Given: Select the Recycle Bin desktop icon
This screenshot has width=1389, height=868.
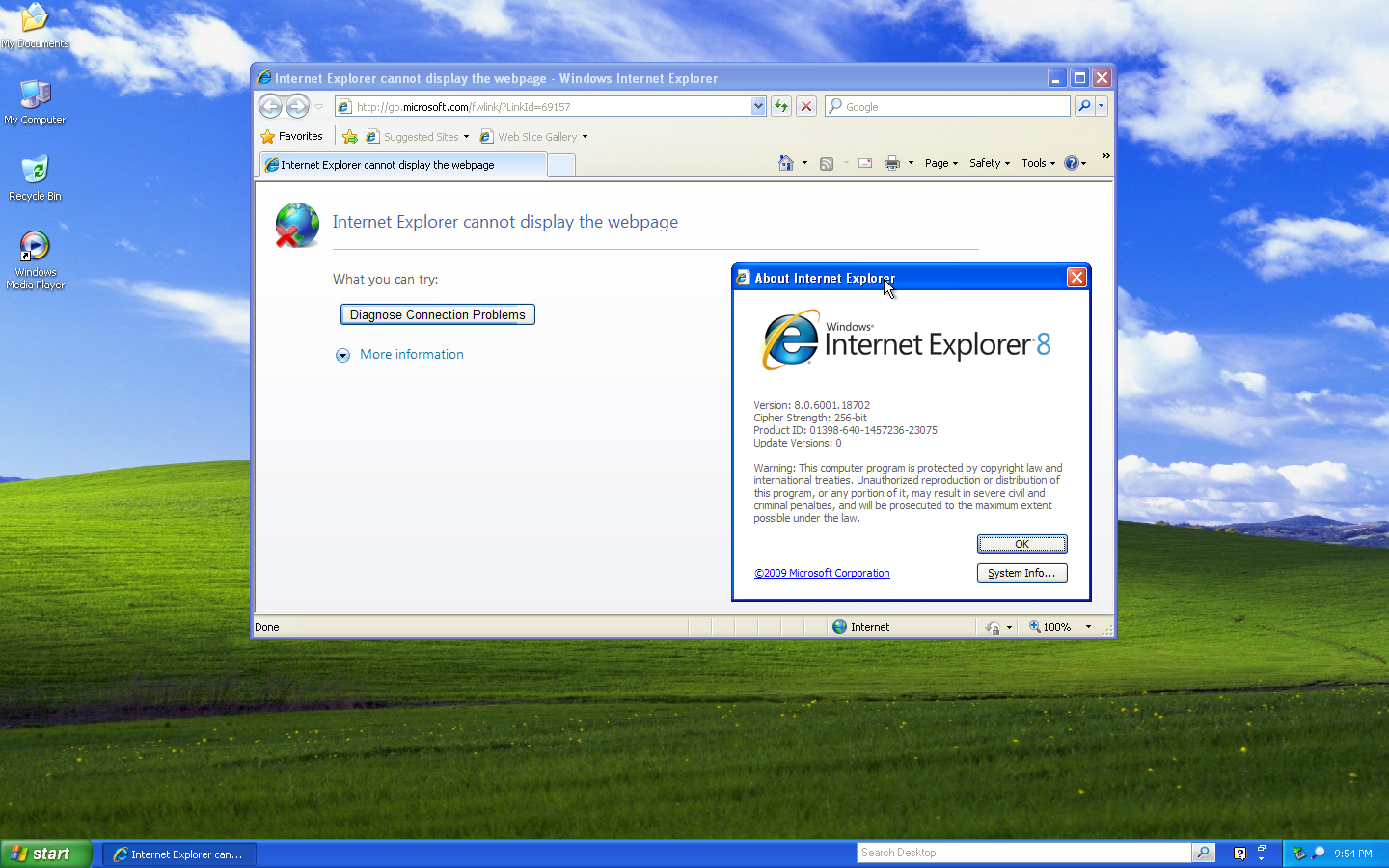Looking at the screenshot, I should [35, 177].
